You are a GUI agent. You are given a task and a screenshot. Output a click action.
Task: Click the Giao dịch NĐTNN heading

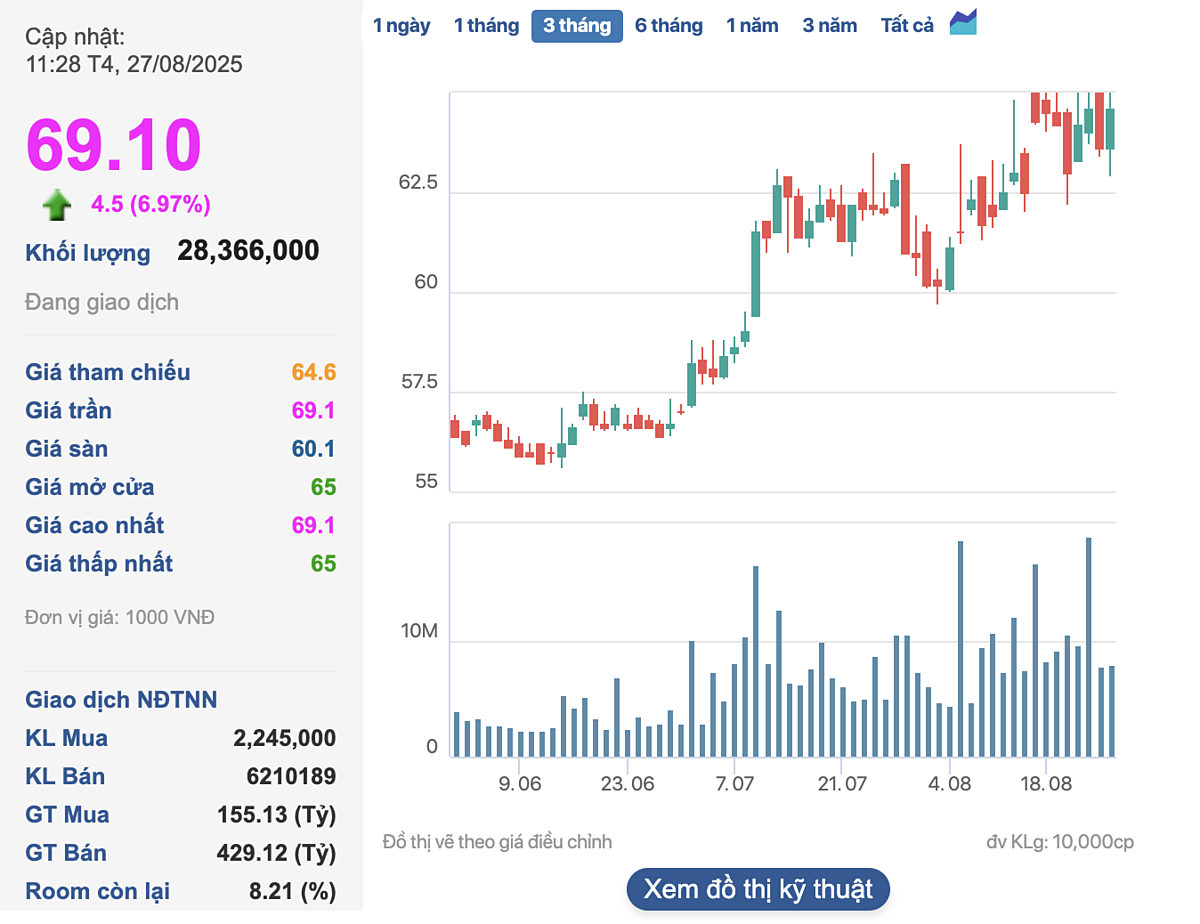[x=121, y=700]
